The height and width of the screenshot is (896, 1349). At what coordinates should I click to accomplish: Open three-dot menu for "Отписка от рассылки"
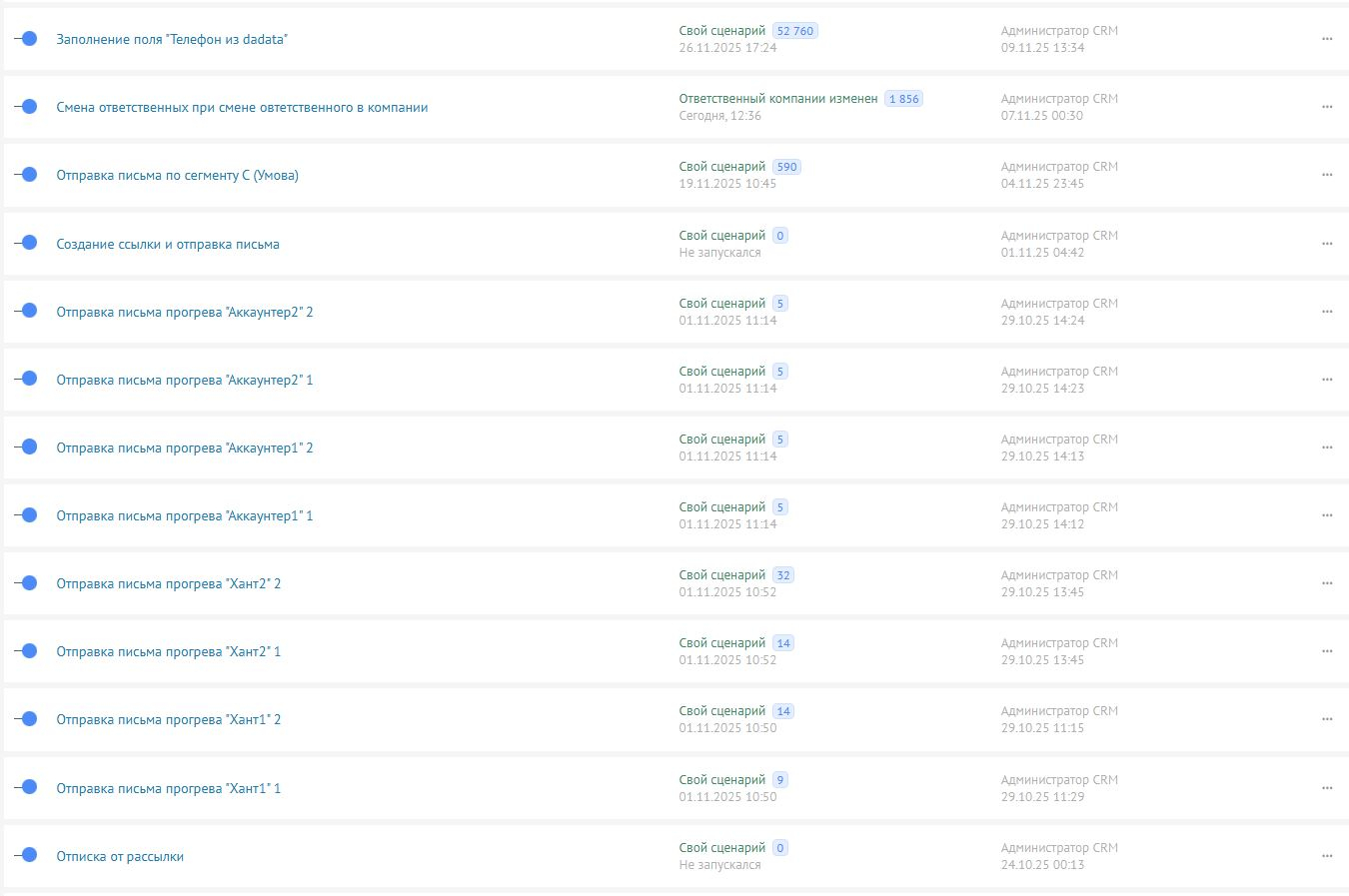click(1327, 856)
